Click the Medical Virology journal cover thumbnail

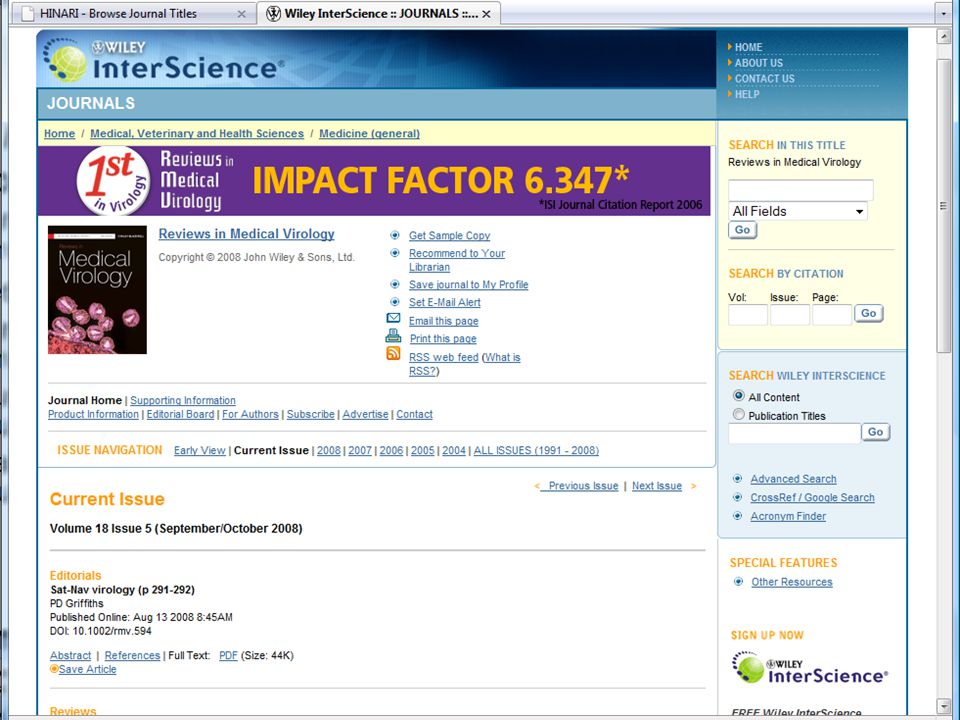tap(97, 290)
